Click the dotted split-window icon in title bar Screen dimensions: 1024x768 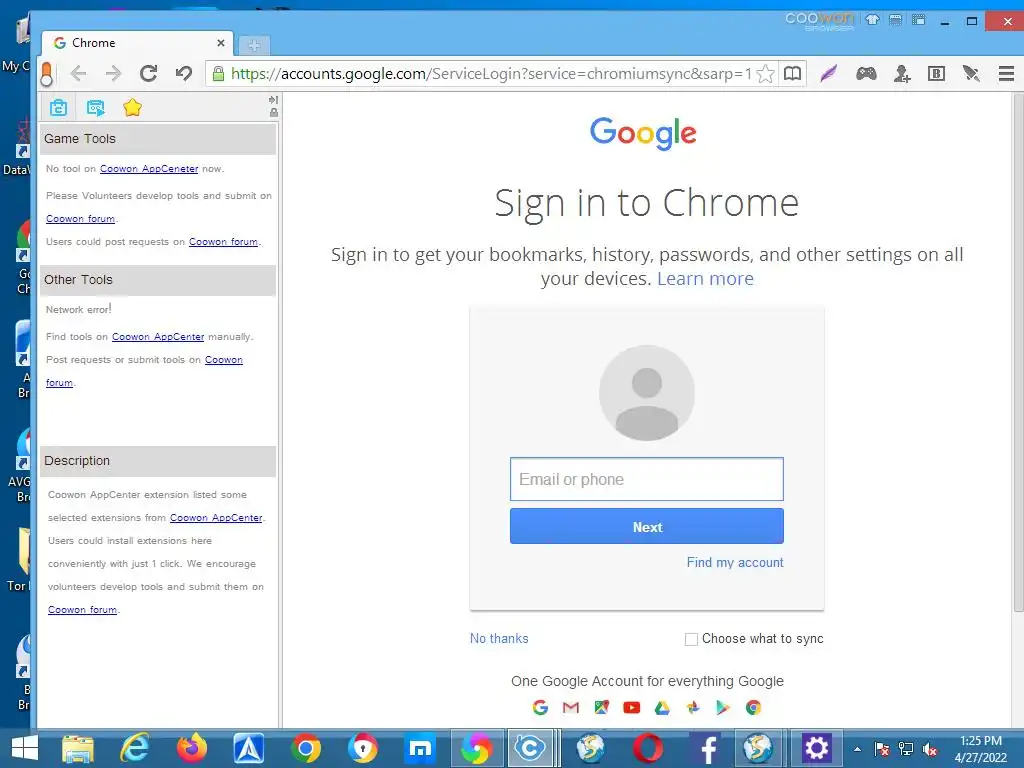[919, 20]
